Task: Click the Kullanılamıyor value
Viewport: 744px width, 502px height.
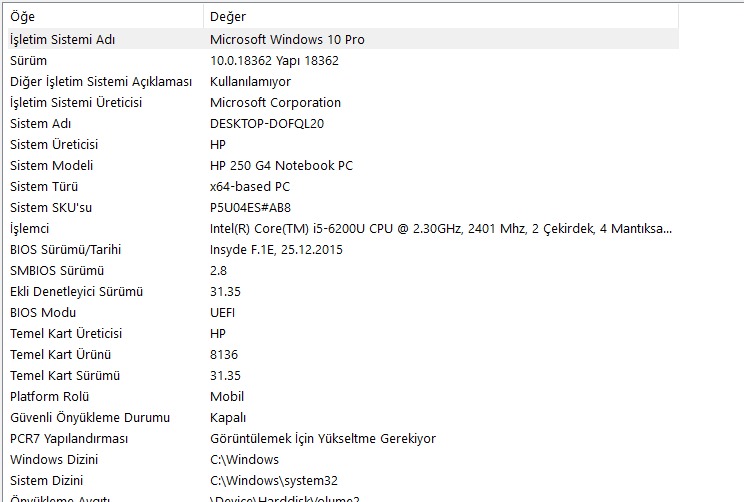Action: (x=250, y=82)
